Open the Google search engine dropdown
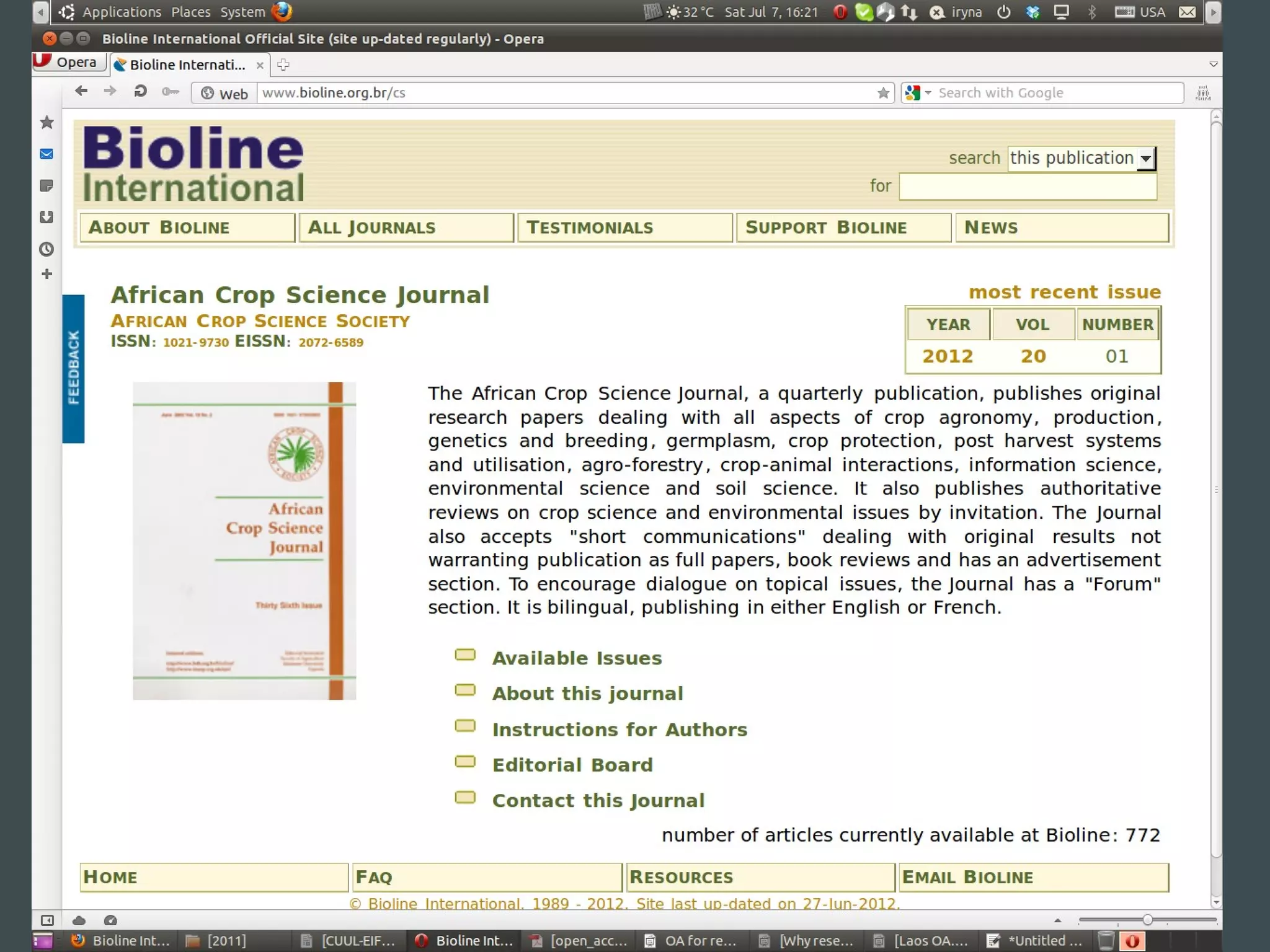The width and height of the screenshot is (1270, 952). point(919,93)
